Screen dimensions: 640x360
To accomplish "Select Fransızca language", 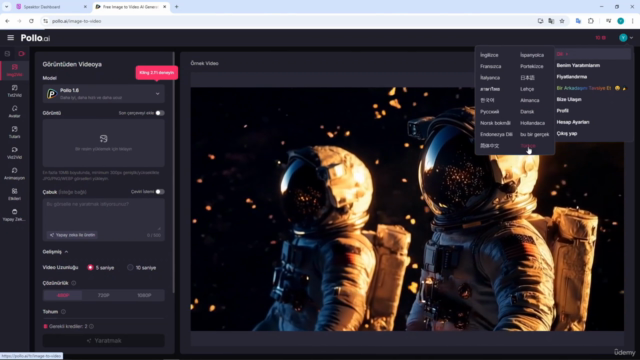I will [491, 67].
